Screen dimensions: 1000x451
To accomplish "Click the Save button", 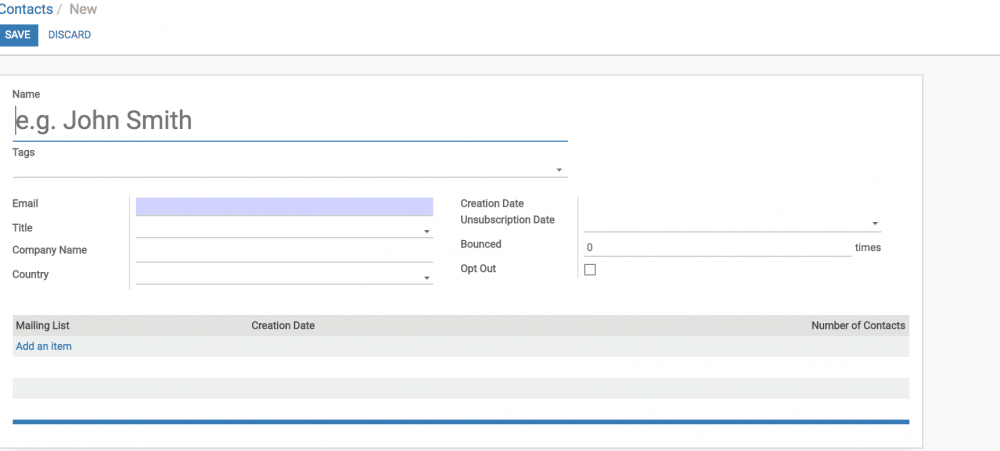I will 18,35.
